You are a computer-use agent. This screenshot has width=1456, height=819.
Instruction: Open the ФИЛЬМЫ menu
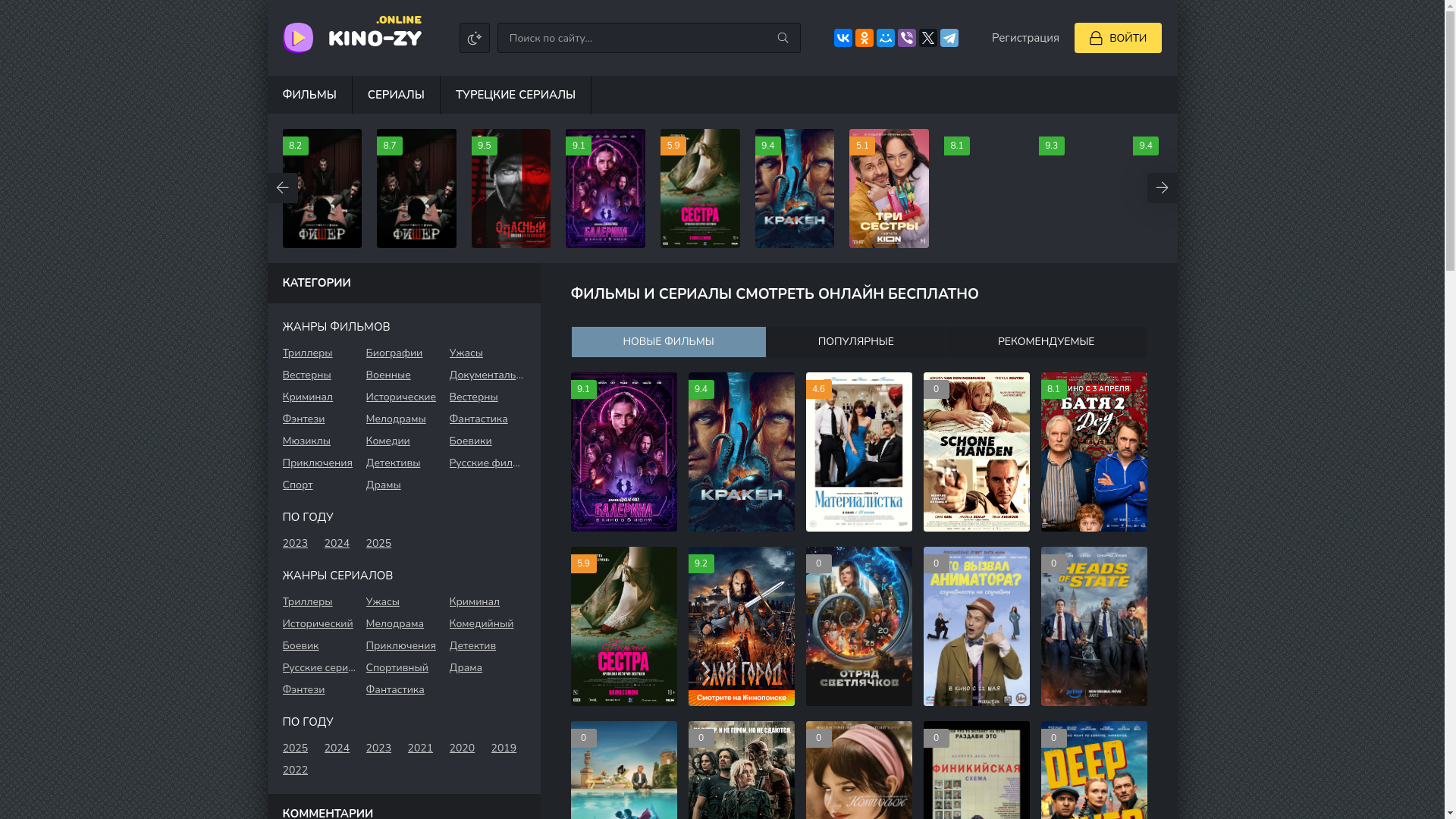309,95
